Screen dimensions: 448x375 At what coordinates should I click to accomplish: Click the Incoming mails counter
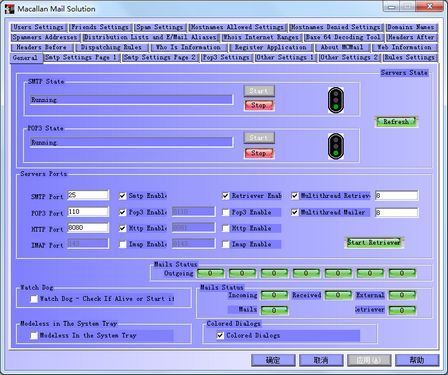pyautogui.click(x=274, y=295)
